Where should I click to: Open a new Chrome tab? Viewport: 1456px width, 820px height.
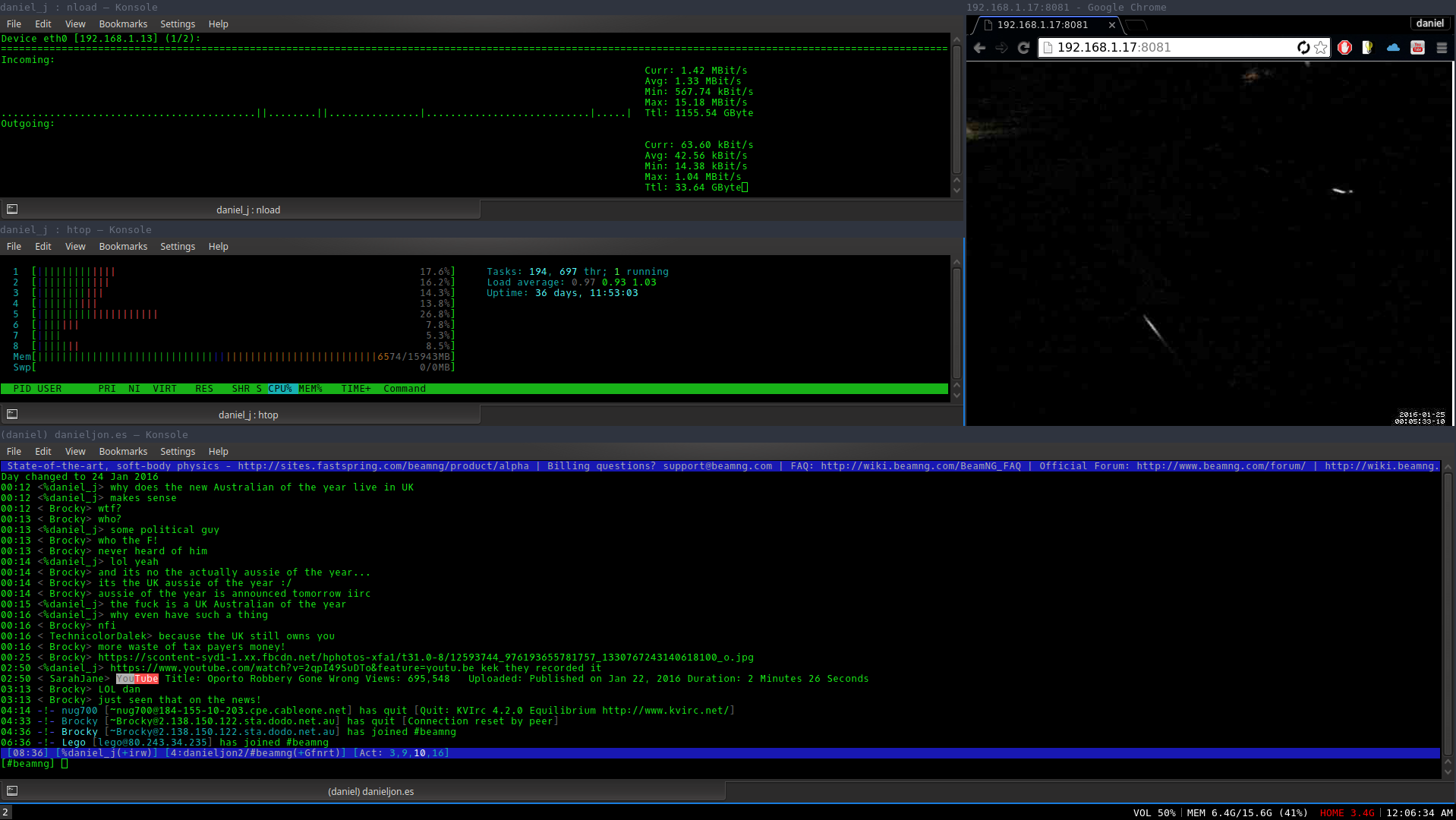[1136, 25]
